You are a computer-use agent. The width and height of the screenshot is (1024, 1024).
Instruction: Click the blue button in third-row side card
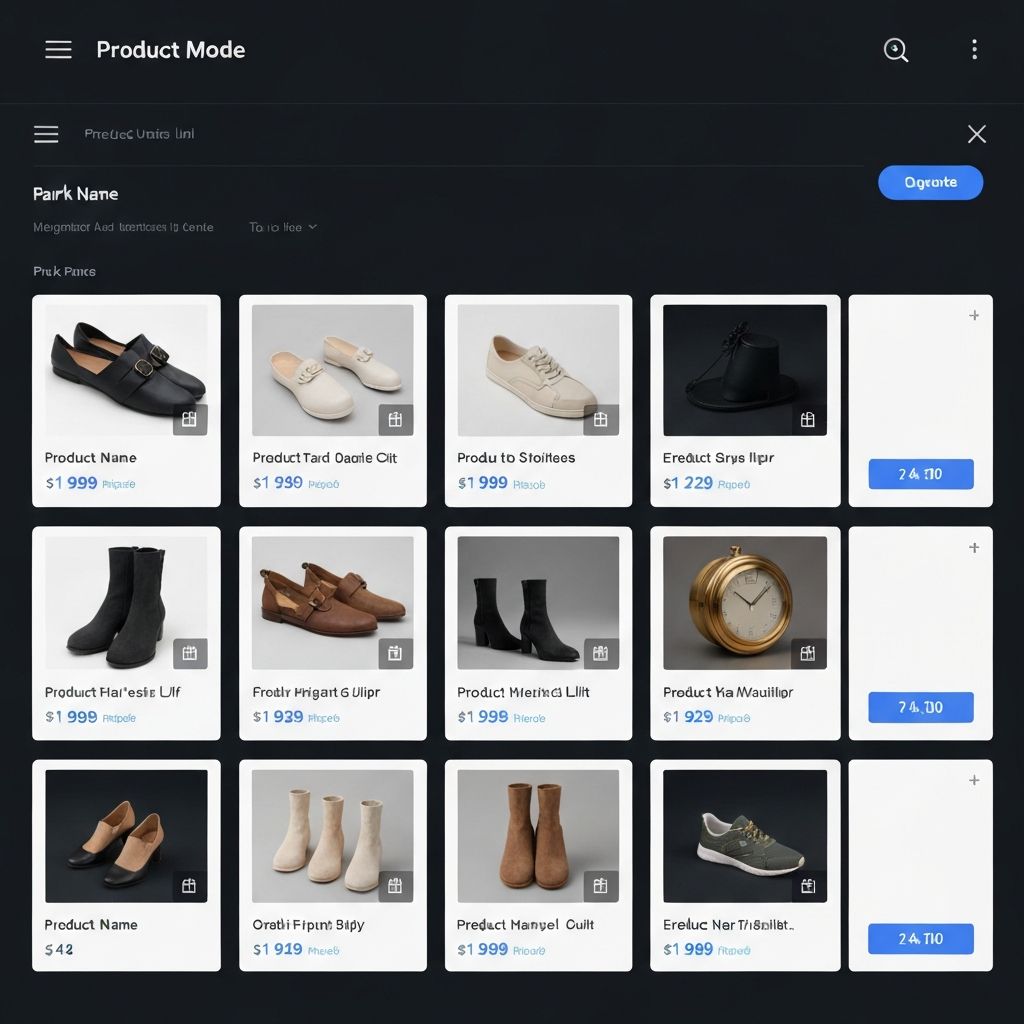(920, 938)
